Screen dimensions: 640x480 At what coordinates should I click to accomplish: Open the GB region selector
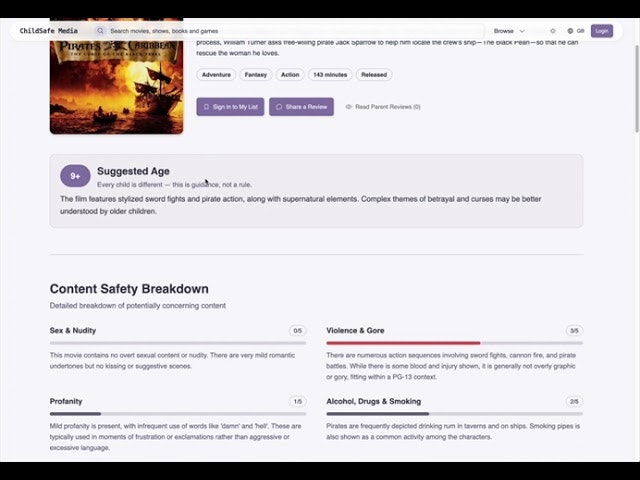(x=575, y=31)
